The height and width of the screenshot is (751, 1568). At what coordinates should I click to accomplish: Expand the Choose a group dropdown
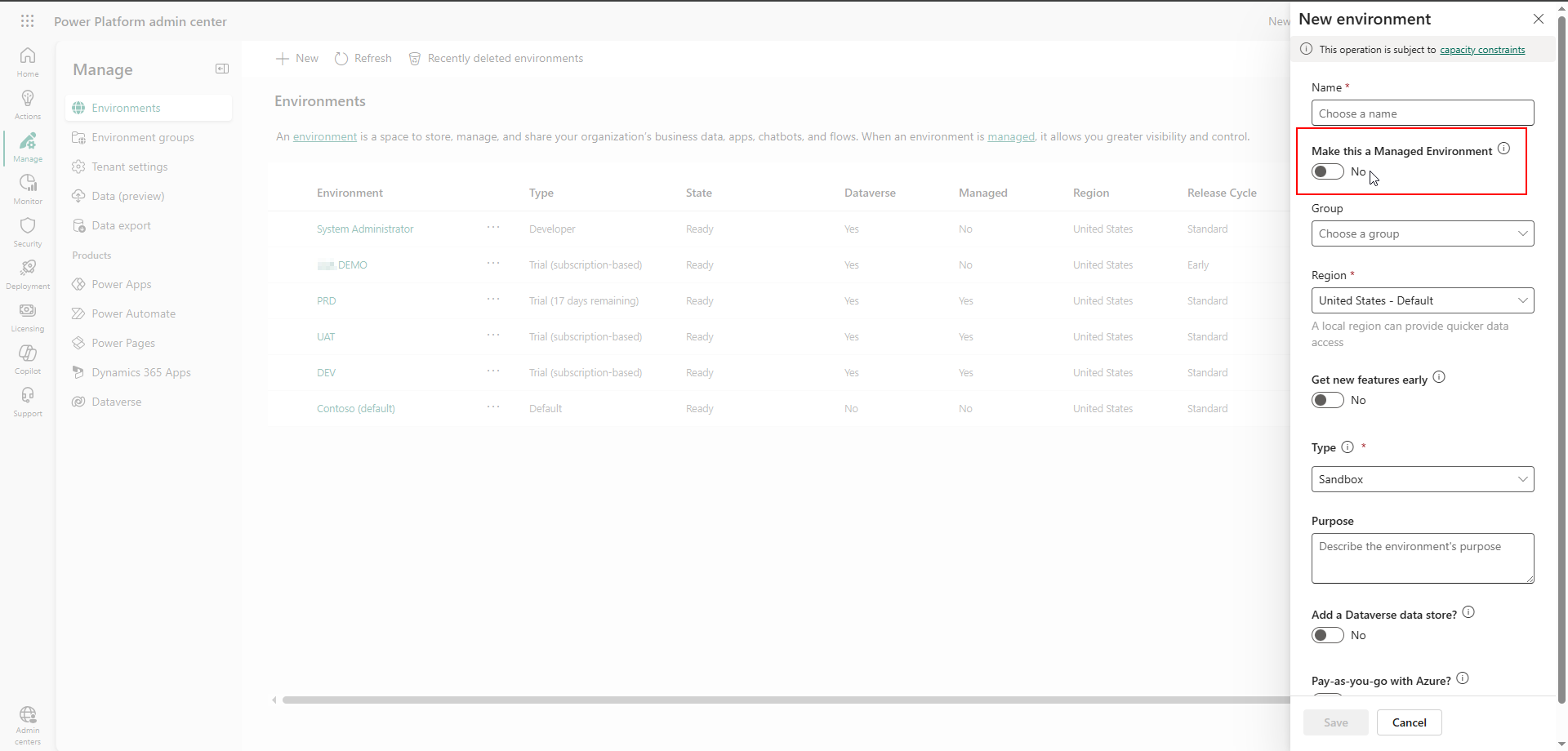[1422, 234]
